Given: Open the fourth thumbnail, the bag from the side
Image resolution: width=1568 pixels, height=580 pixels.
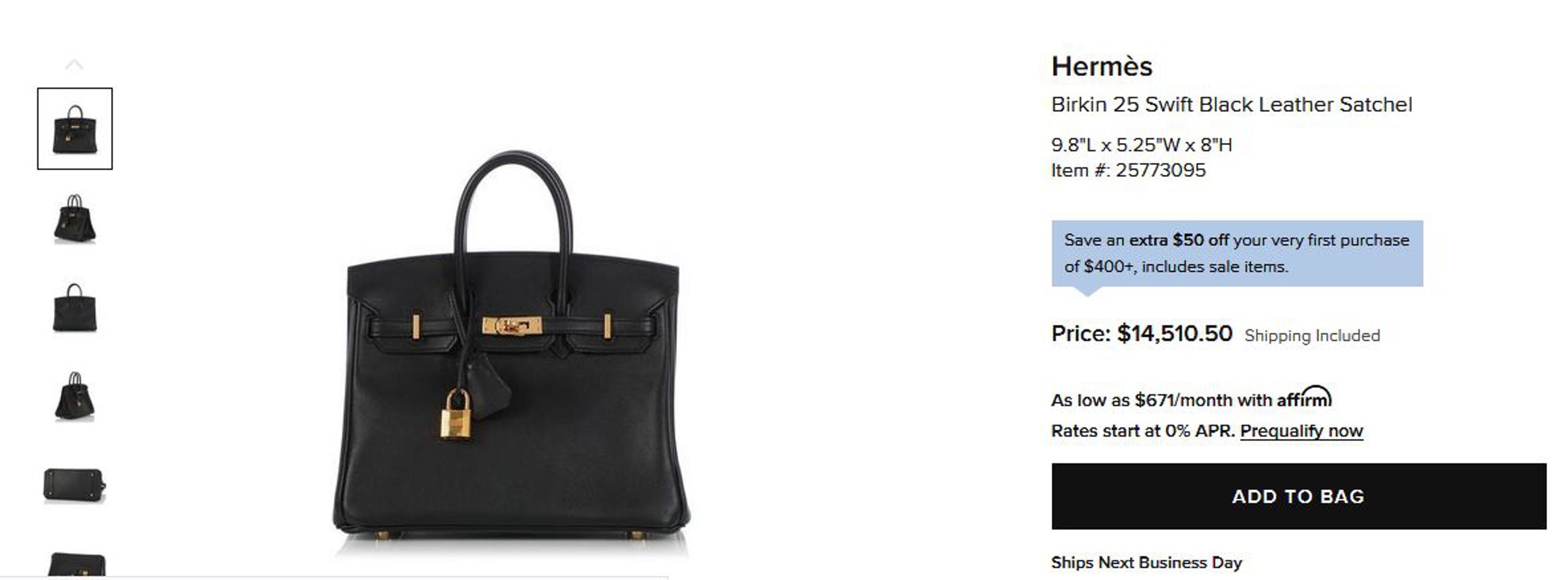Looking at the screenshot, I should pyautogui.click(x=75, y=397).
